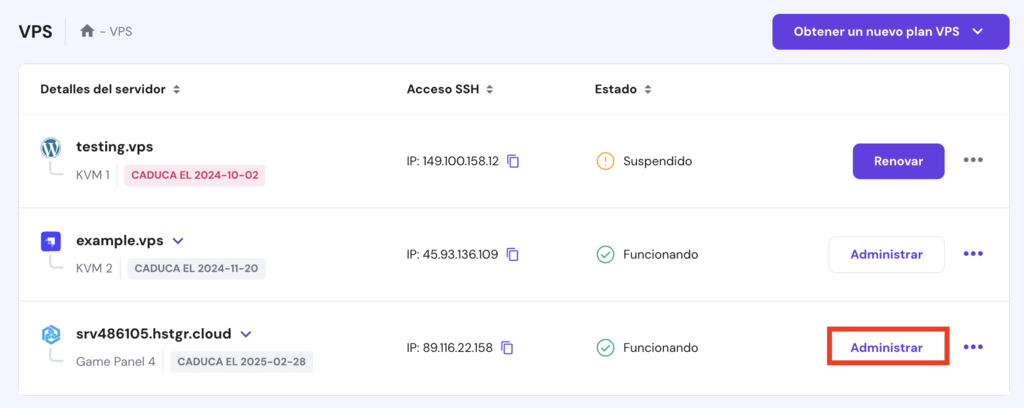Screen dimensions: 1024x408
Task: Sort by Estado column
Action: click(648, 90)
